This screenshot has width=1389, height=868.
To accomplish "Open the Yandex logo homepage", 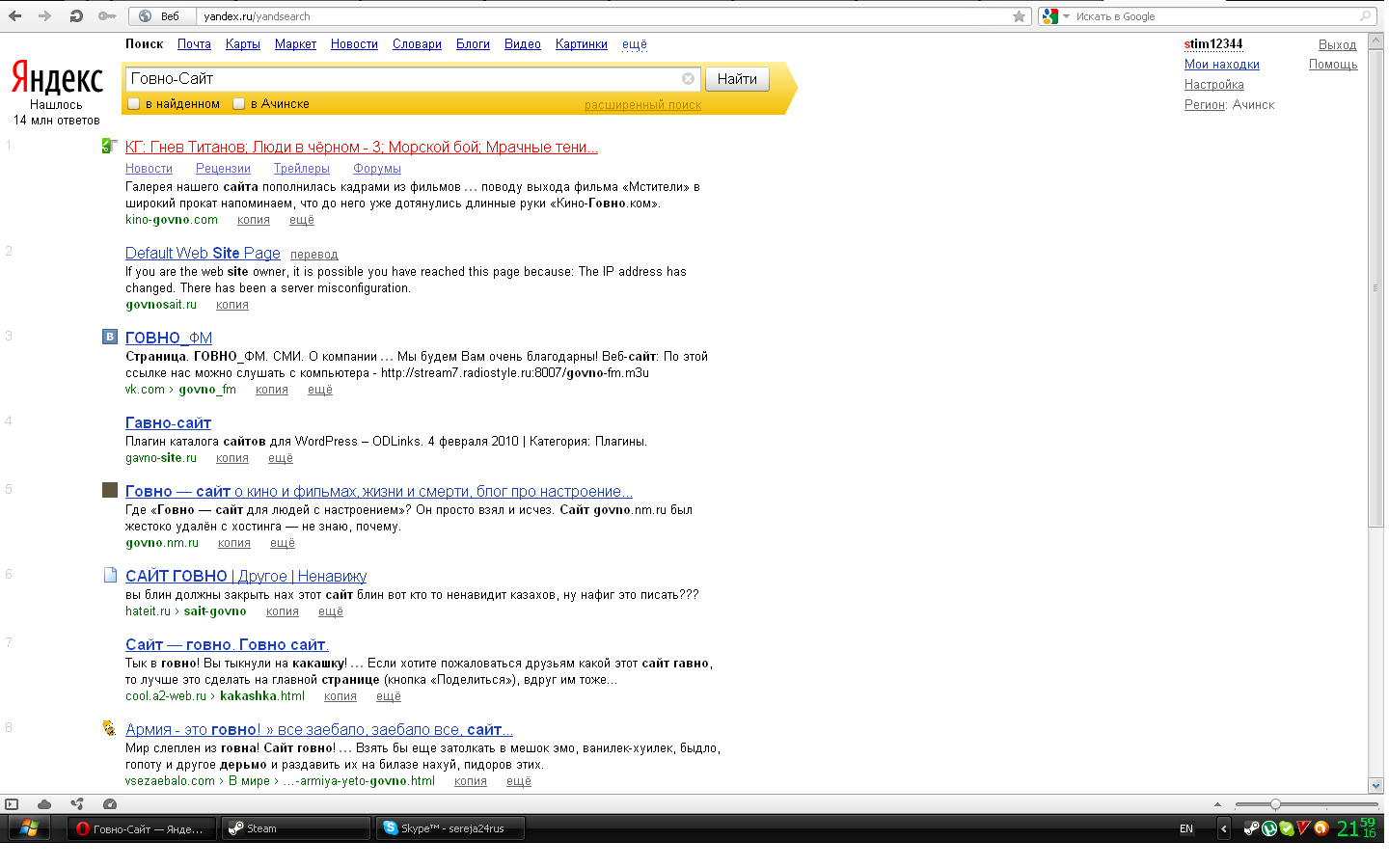I will tap(57, 78).
